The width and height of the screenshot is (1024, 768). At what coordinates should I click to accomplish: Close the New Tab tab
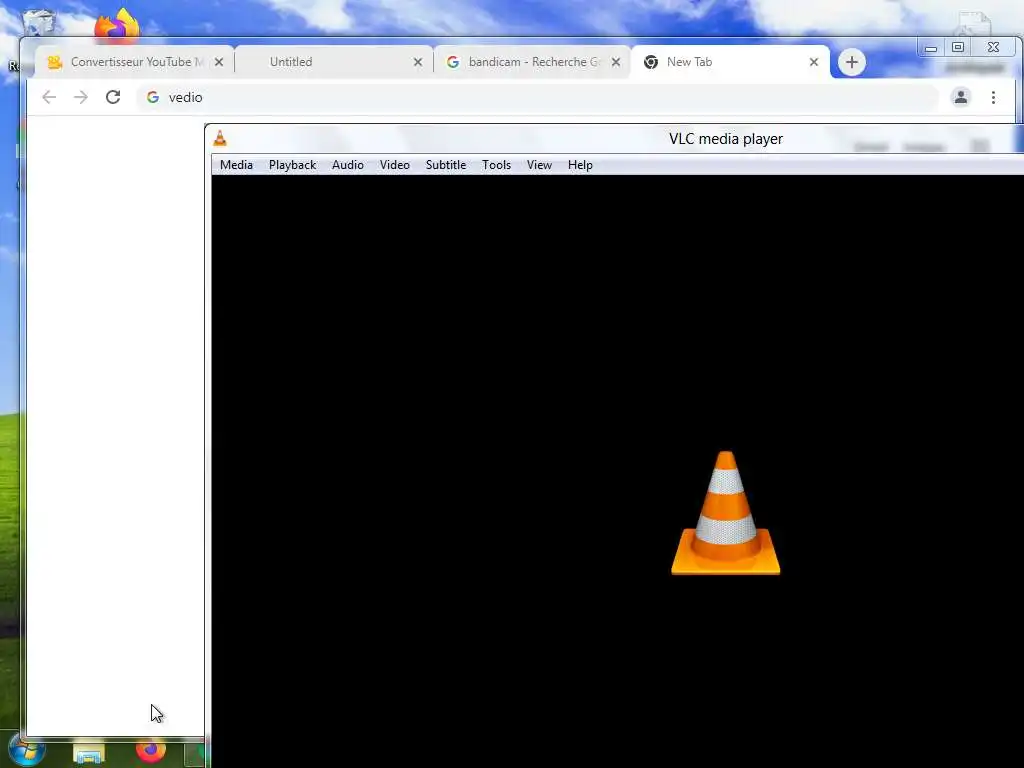pos(814,62)
